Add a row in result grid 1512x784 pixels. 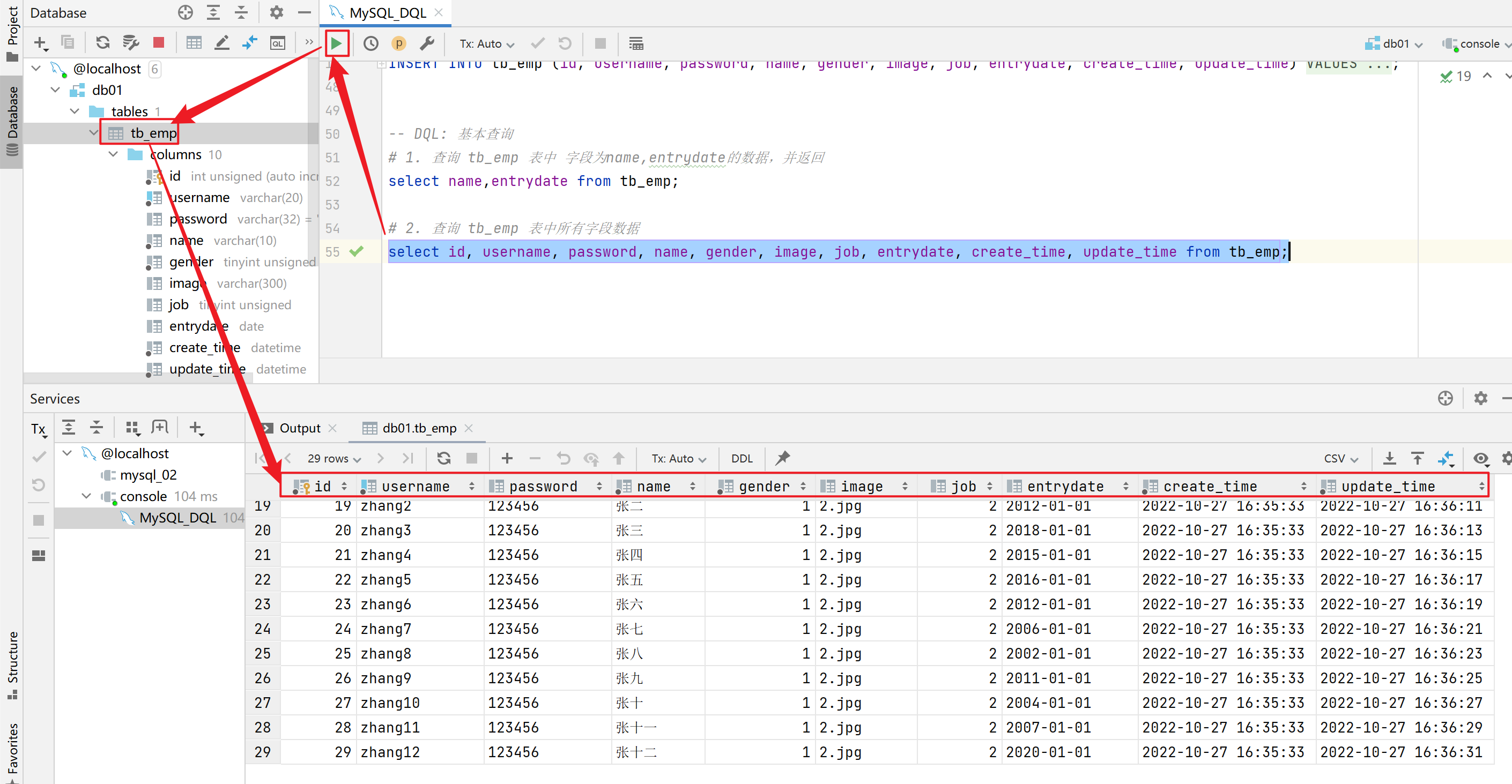507,458
